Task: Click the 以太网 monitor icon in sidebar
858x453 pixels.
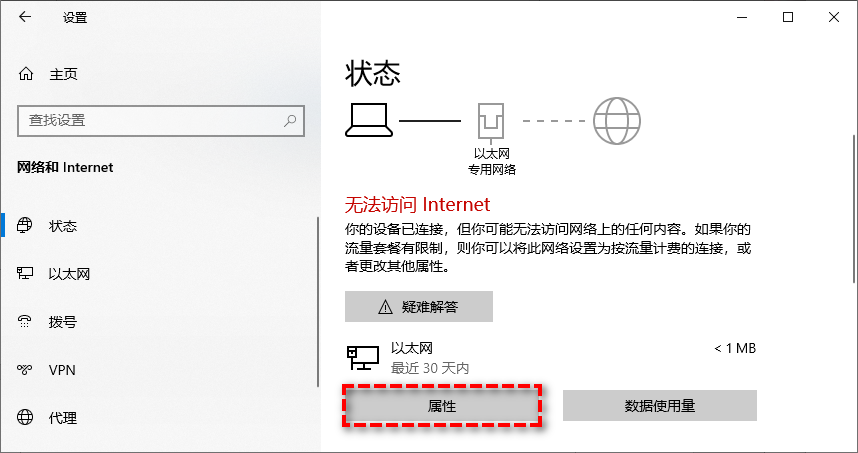Action: [25, 274]
